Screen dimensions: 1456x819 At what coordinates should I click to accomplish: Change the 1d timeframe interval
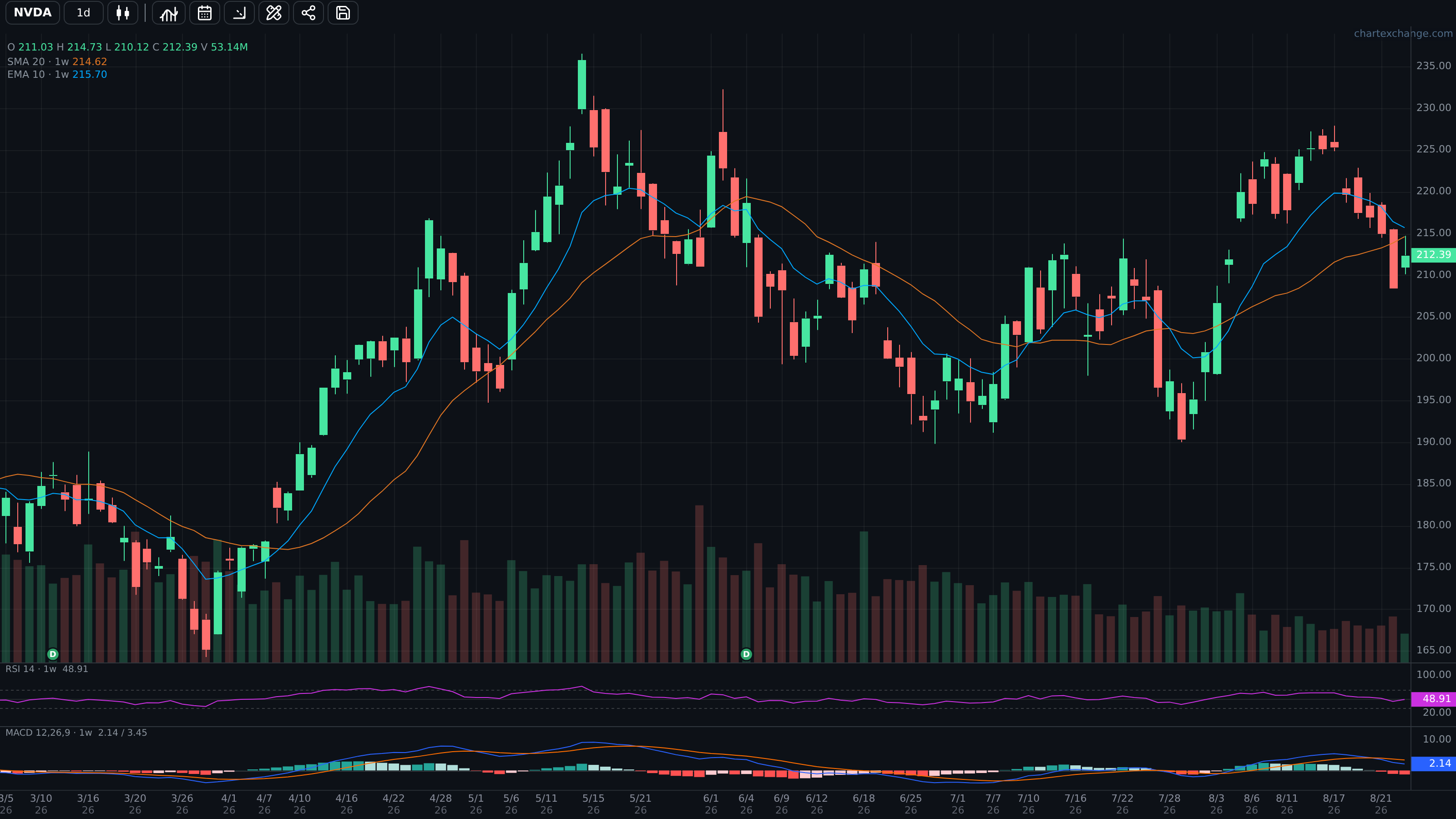click(x=83, y=12)
